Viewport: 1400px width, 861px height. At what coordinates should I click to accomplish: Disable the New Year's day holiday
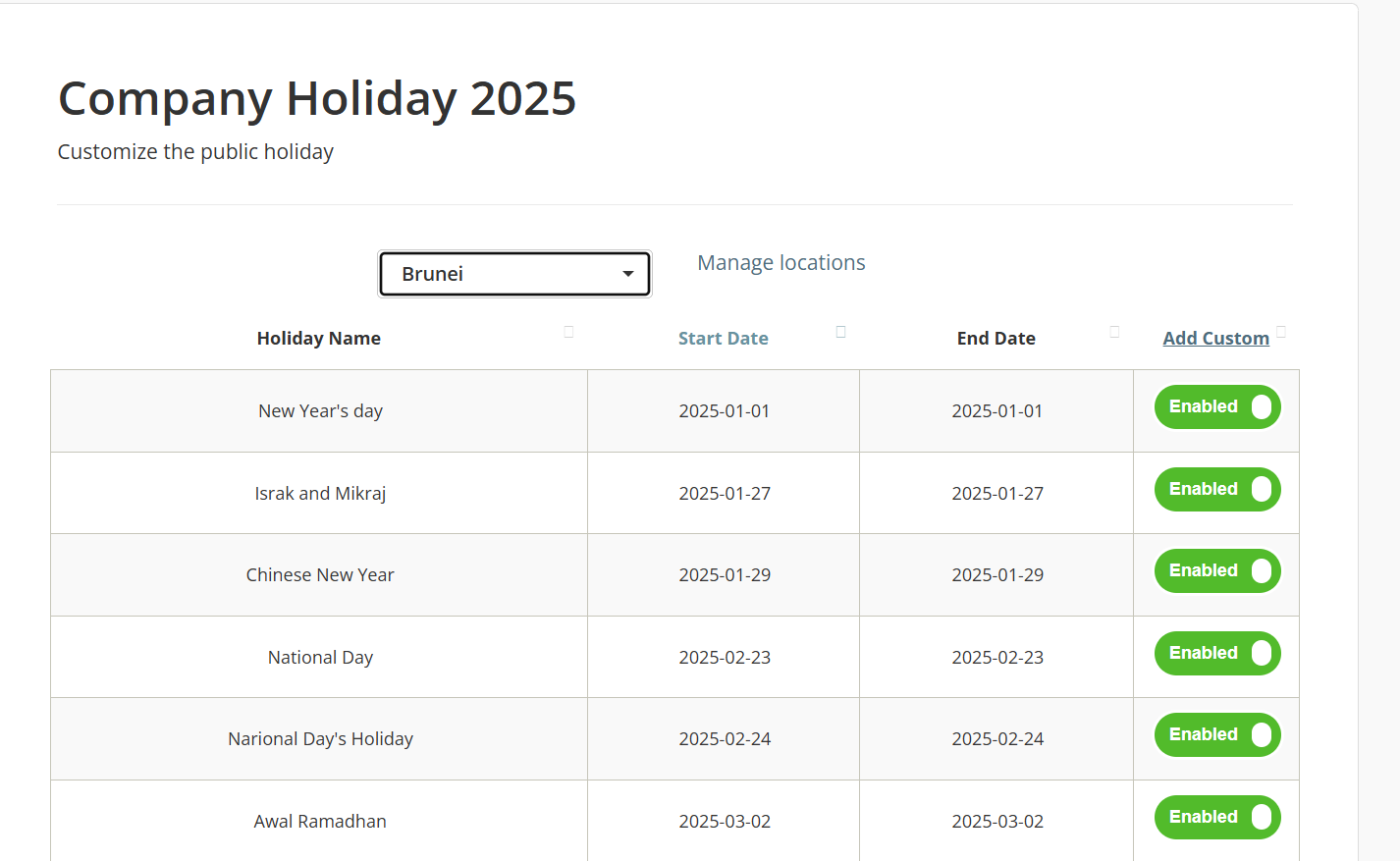pyautogui.click(x=1217, y=407)
